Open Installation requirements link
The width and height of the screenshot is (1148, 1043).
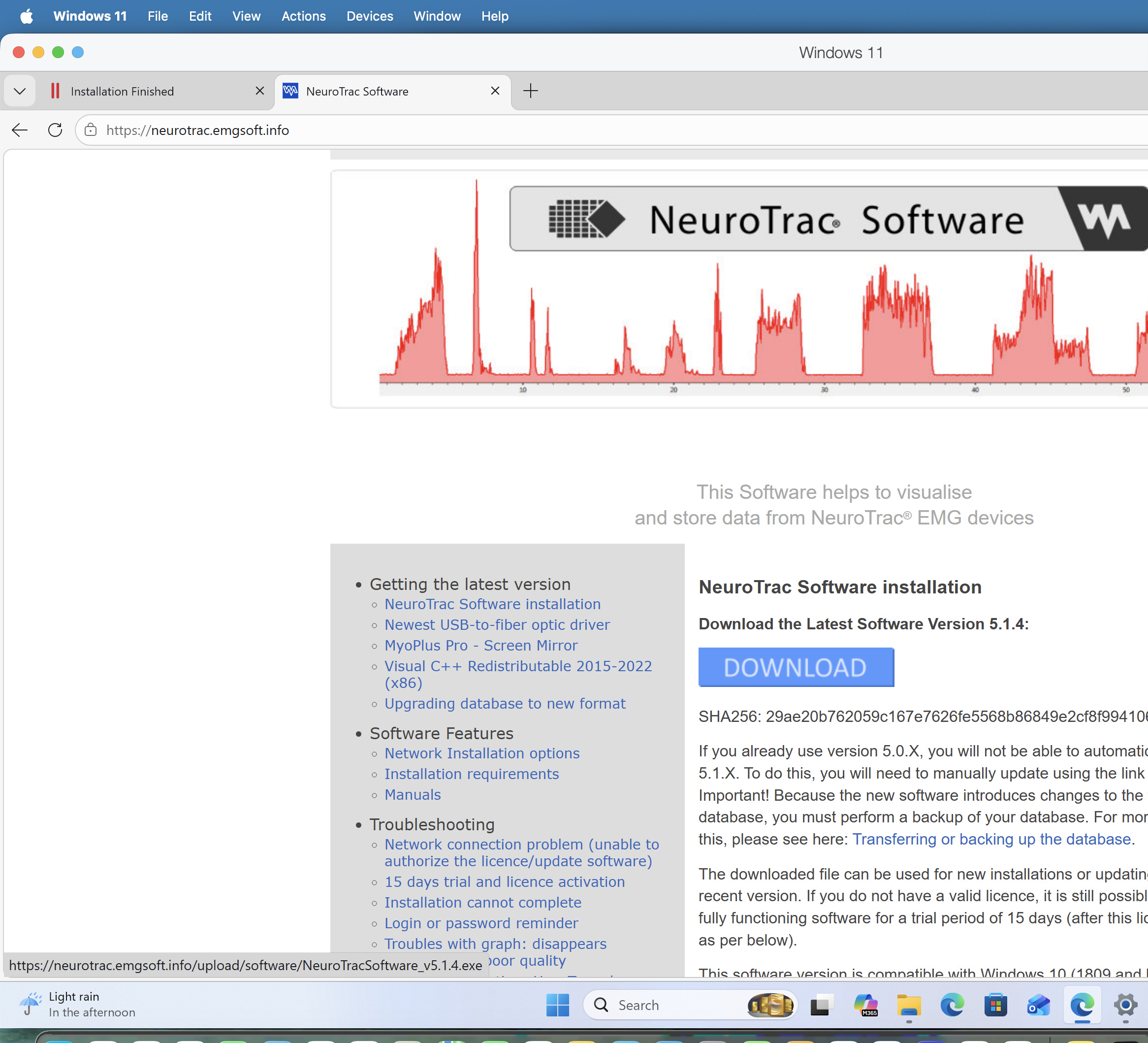[x=472, y=774]
